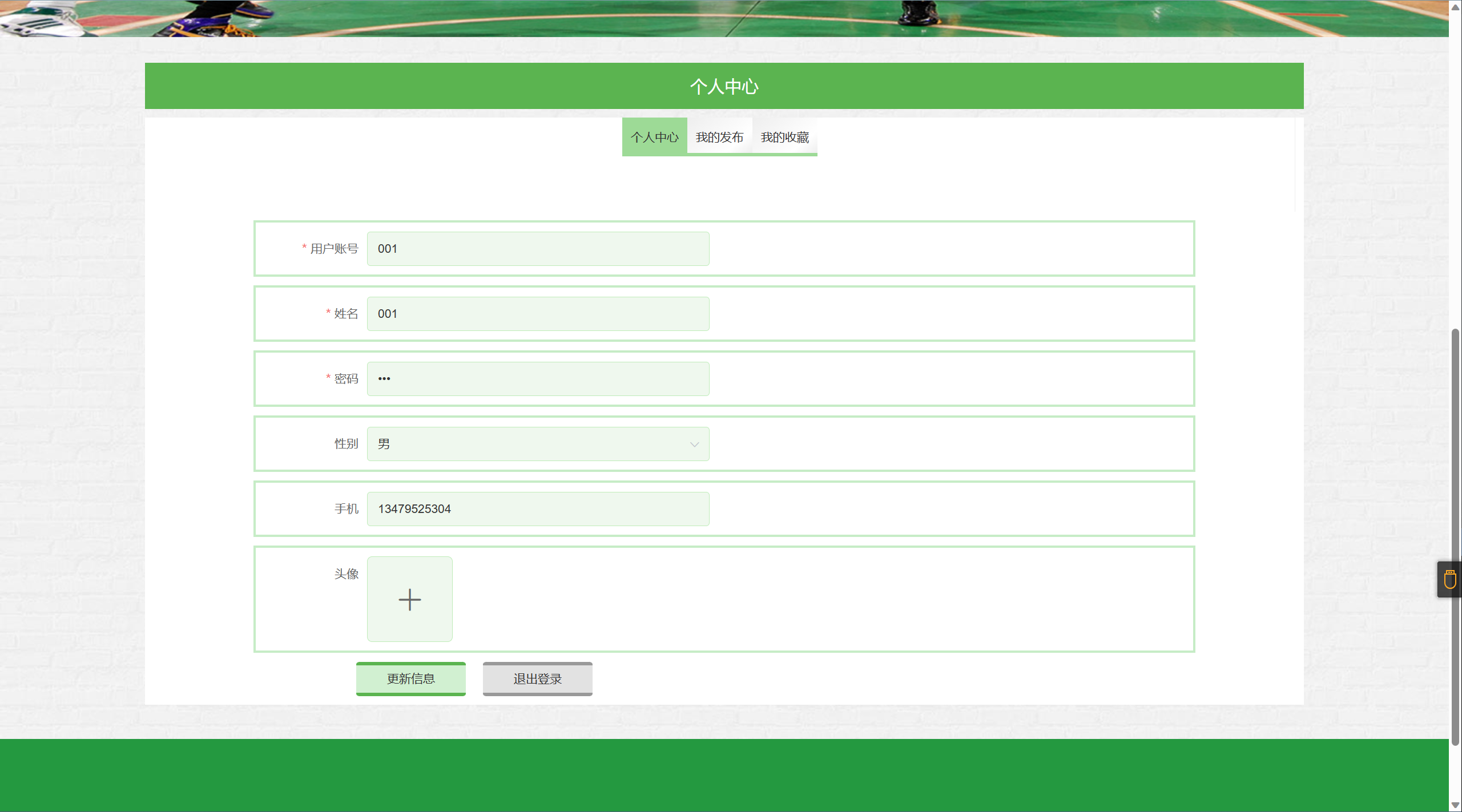Click the 头像 field label

[346, 574]
